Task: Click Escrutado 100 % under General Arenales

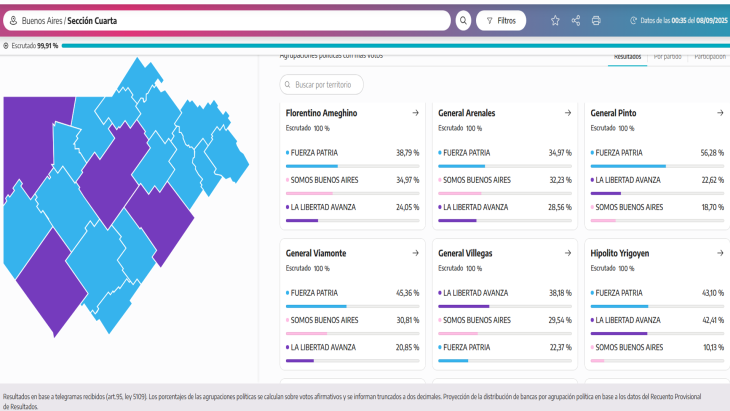Action: pyautogui.click(x=460, y=128)
